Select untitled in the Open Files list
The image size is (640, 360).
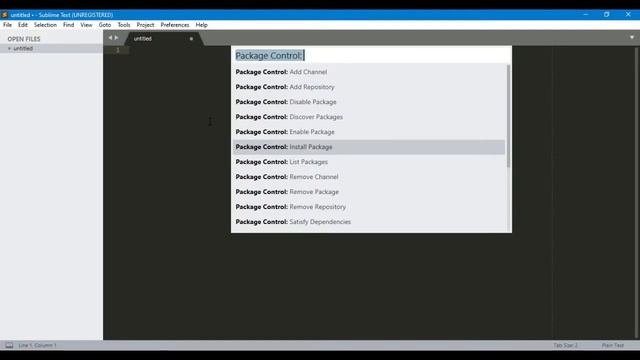coord(51,49)
